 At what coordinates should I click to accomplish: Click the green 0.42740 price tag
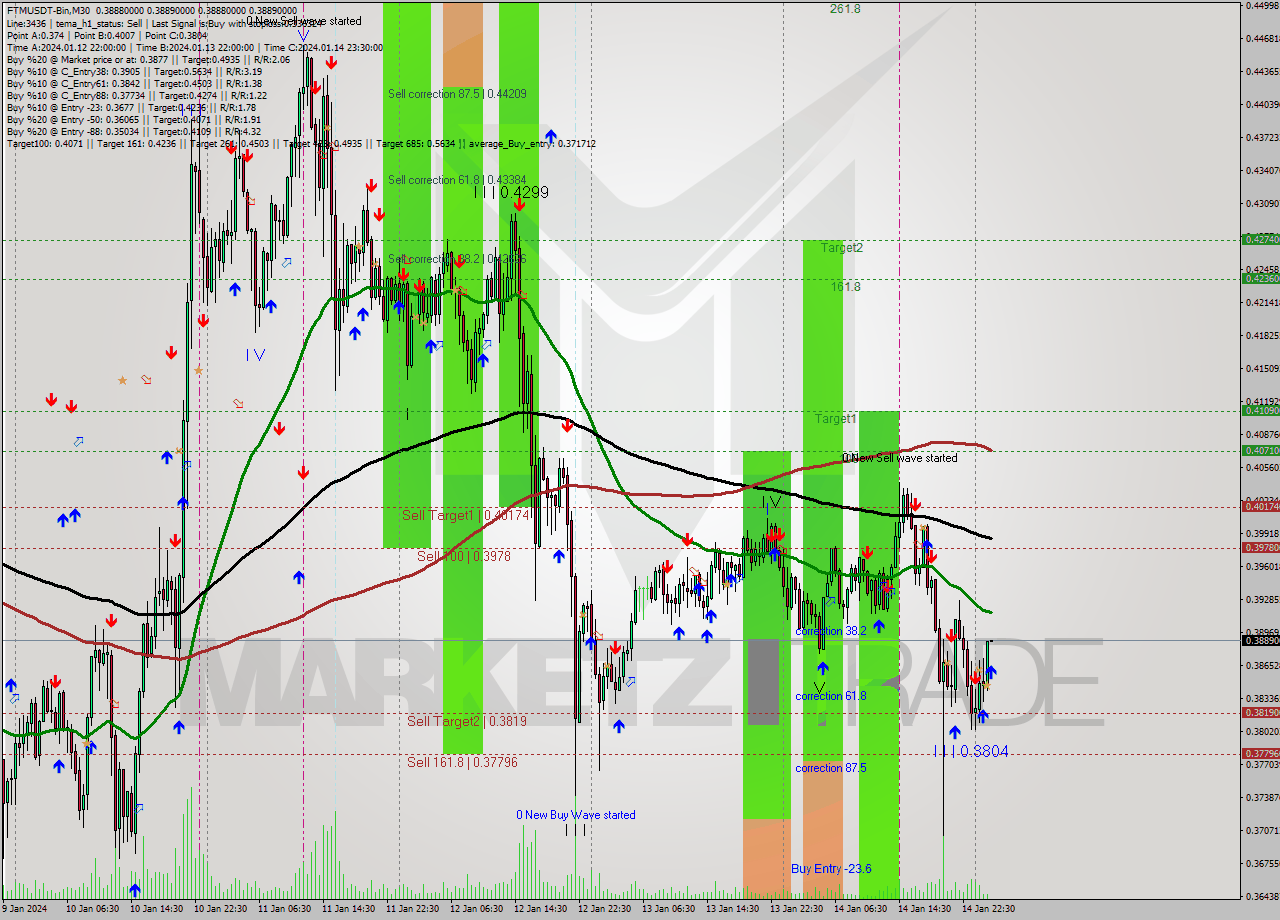coord(1259,239)
